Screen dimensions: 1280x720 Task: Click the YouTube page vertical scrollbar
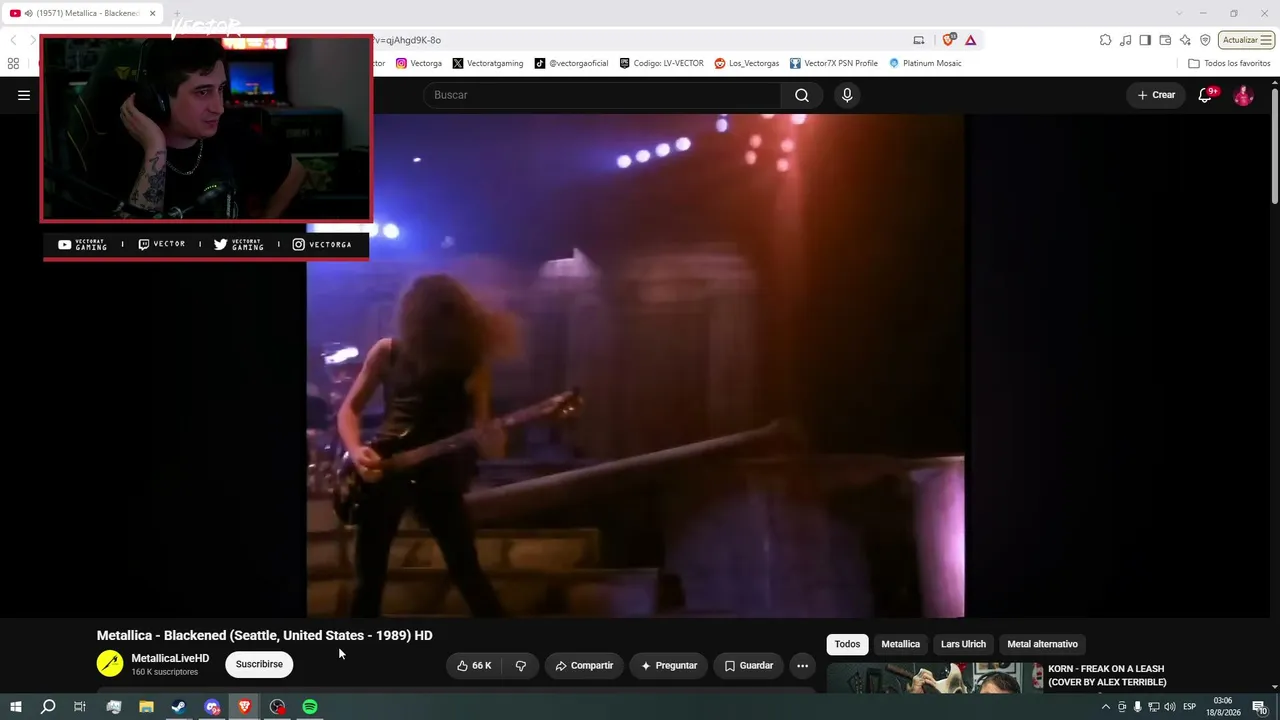click(1275, 146)
